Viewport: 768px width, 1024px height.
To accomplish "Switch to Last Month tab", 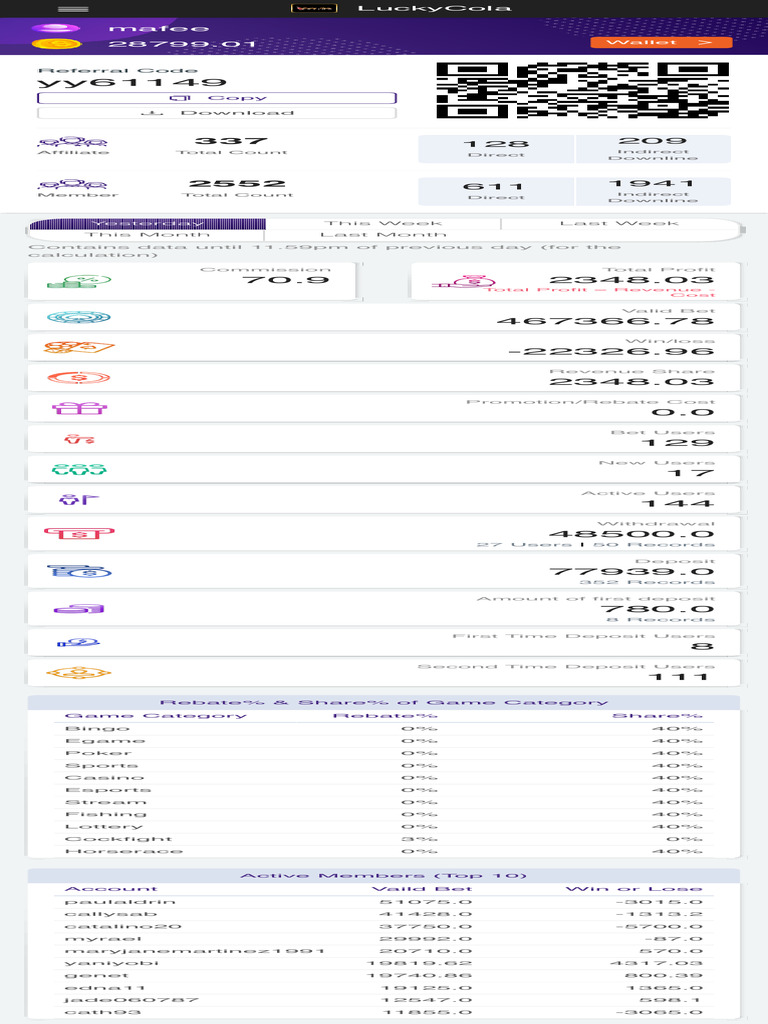I will click(383, 234).
